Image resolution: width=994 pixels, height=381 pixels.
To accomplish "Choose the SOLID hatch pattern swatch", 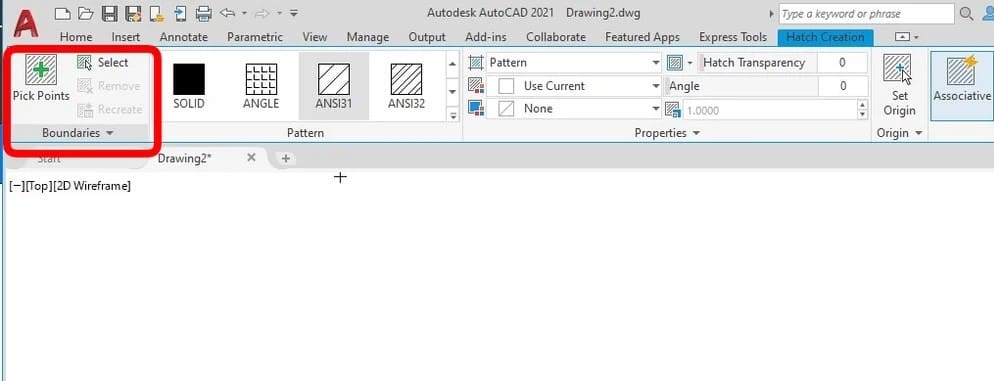I will pyautogui.click(x=189, y=79).
